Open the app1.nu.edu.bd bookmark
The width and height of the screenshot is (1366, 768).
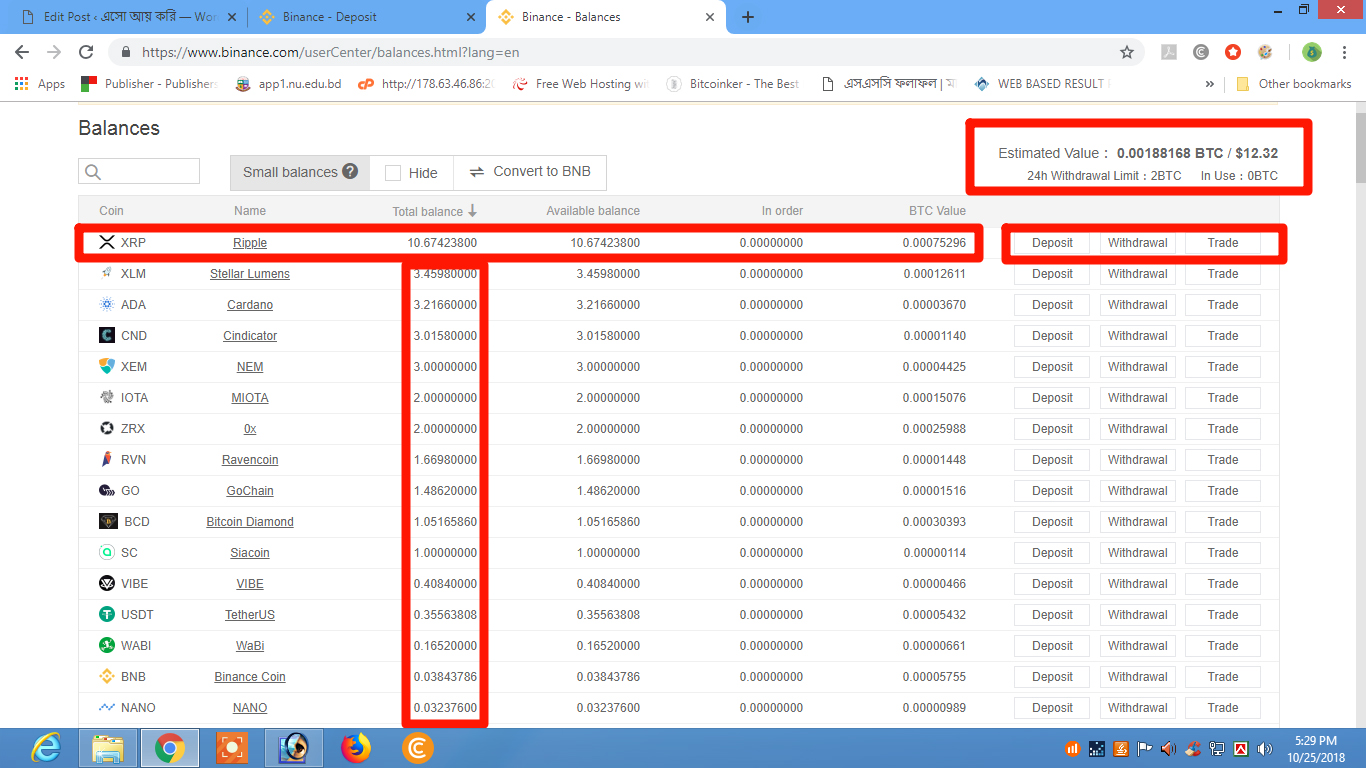tap(289, 84)
